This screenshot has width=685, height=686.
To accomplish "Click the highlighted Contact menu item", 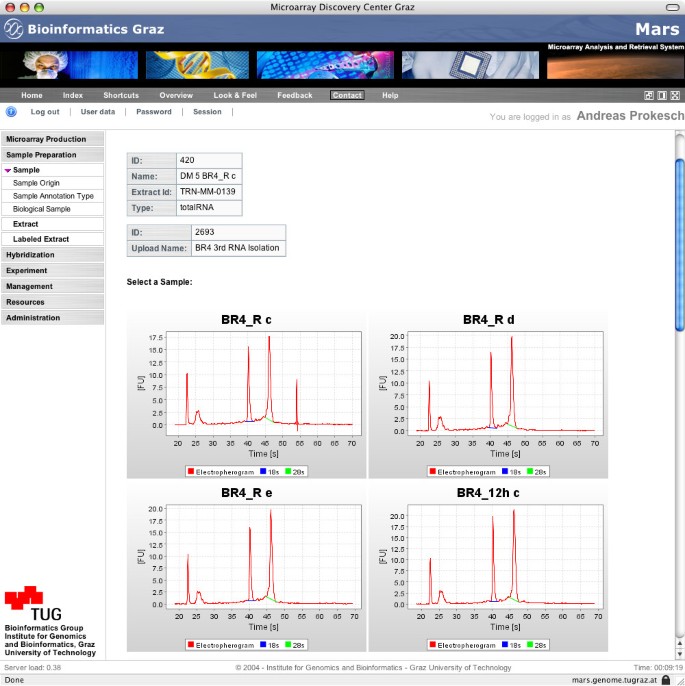I will [x=347, y=95].
